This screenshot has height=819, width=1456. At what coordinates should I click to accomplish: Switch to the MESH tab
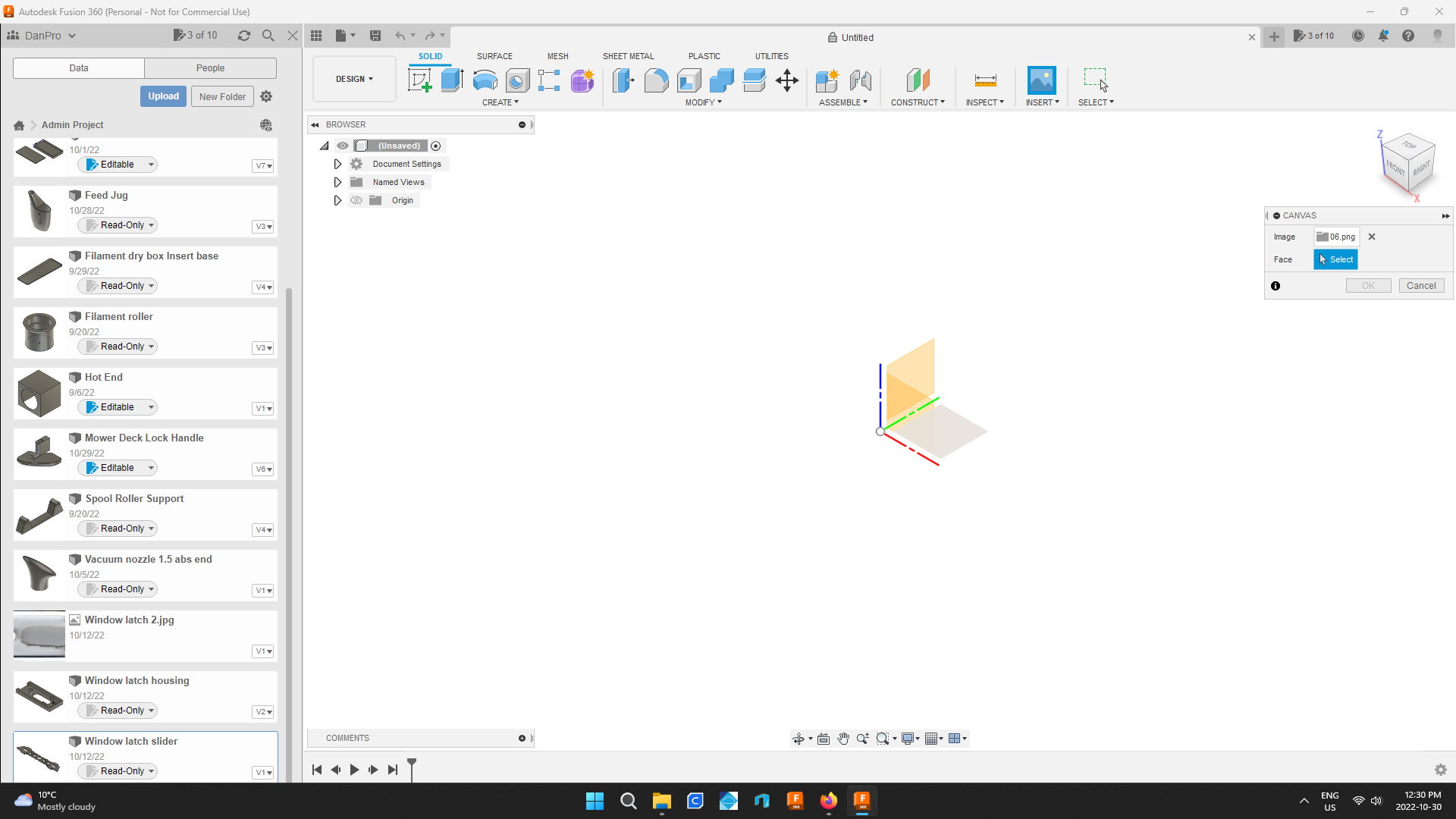558,56
